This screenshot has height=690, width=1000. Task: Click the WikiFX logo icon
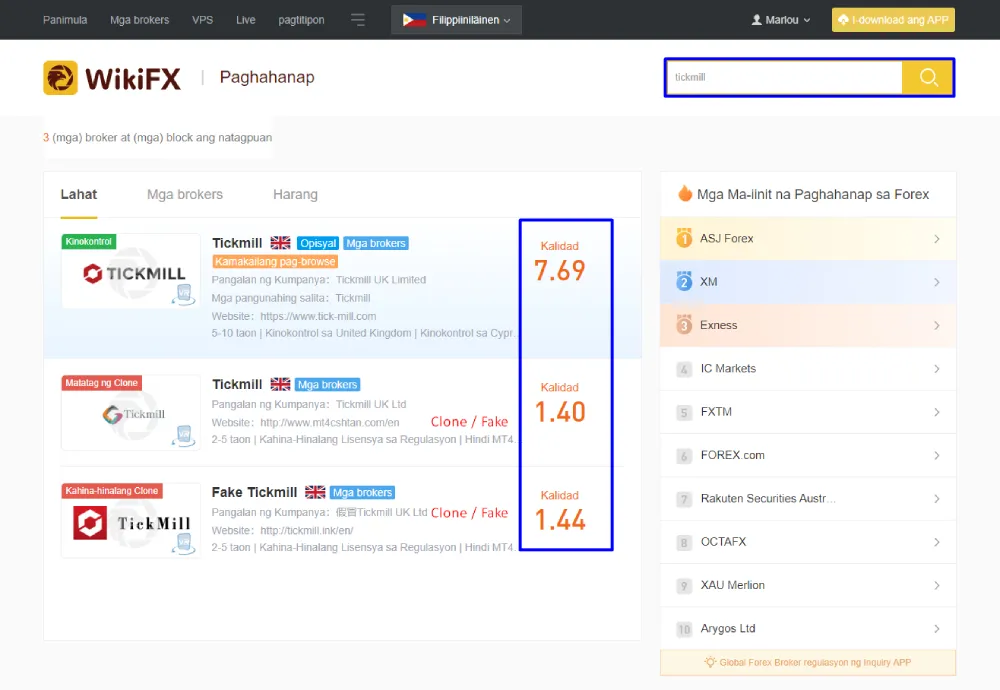pyautogui.click(x=61, y=78)
